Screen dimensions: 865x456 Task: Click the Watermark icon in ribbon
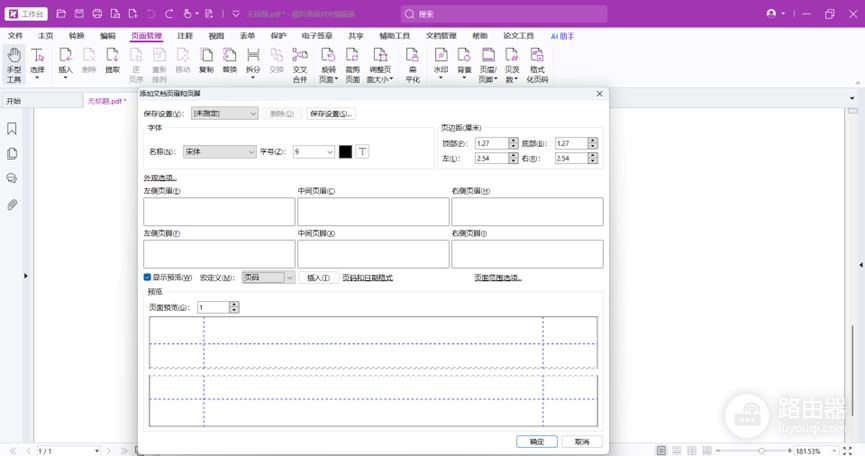pos(440,55)
